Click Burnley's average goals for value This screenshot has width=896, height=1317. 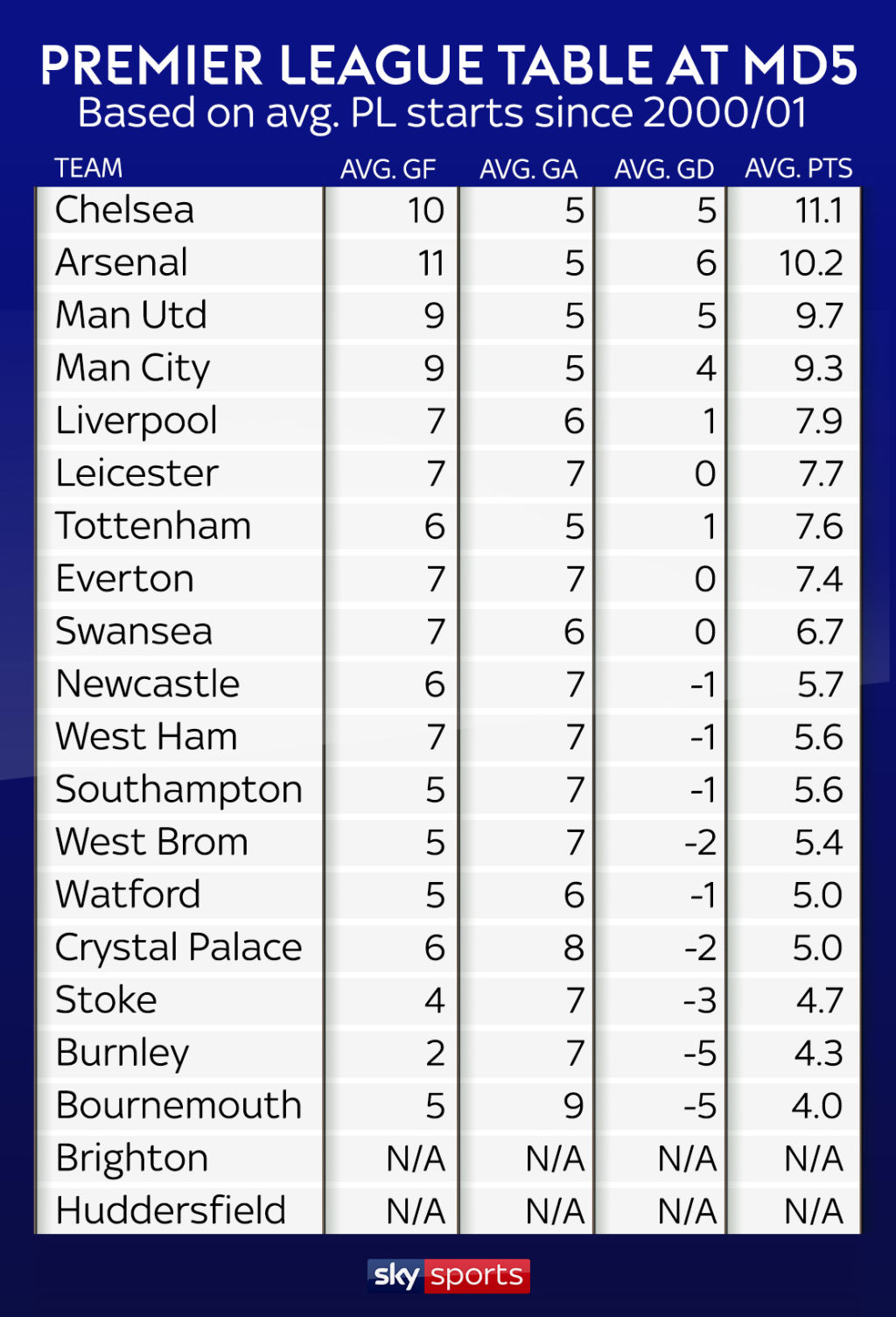435,1053
